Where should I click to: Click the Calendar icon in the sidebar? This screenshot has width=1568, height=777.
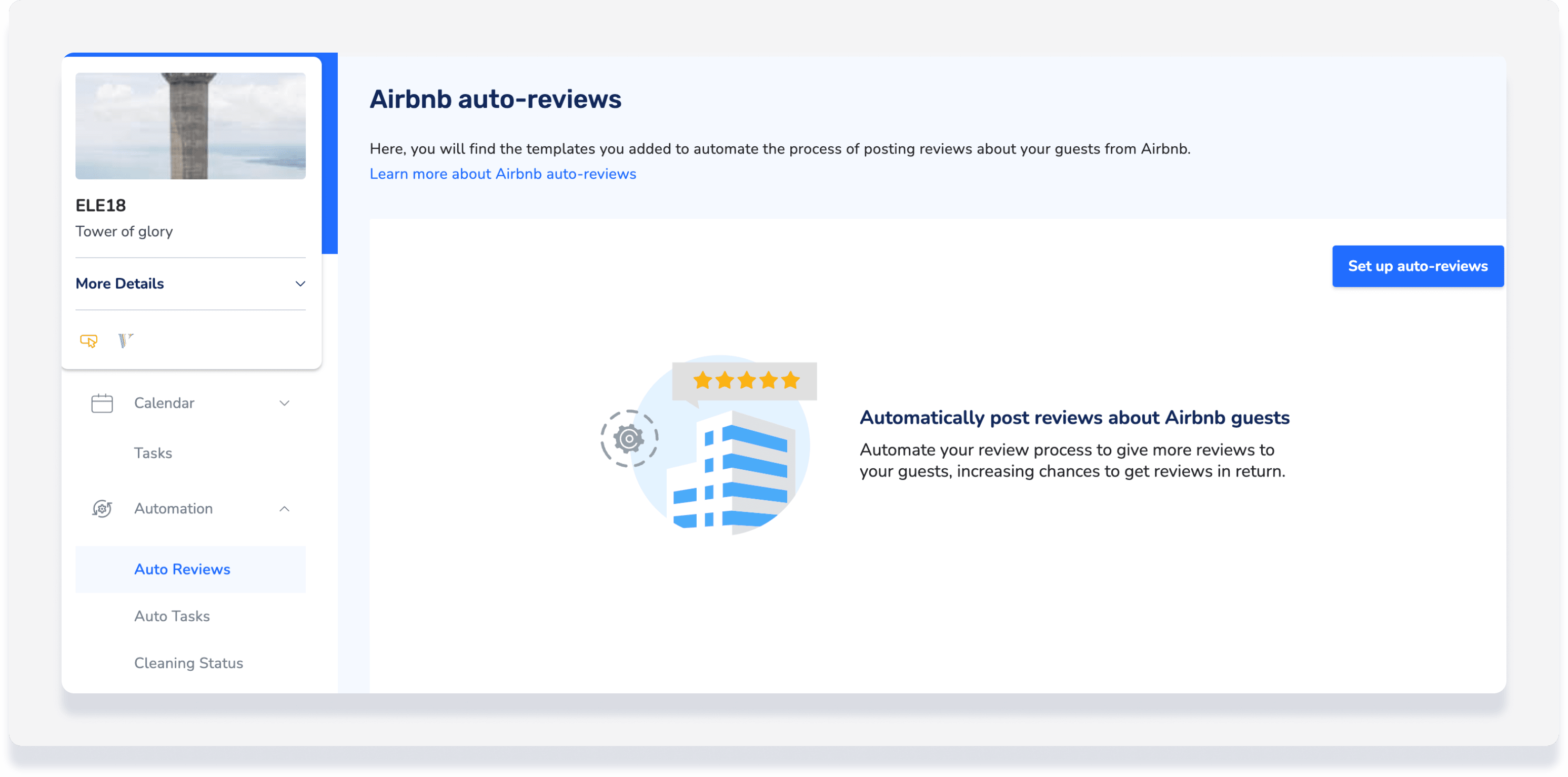coord(102,403)
